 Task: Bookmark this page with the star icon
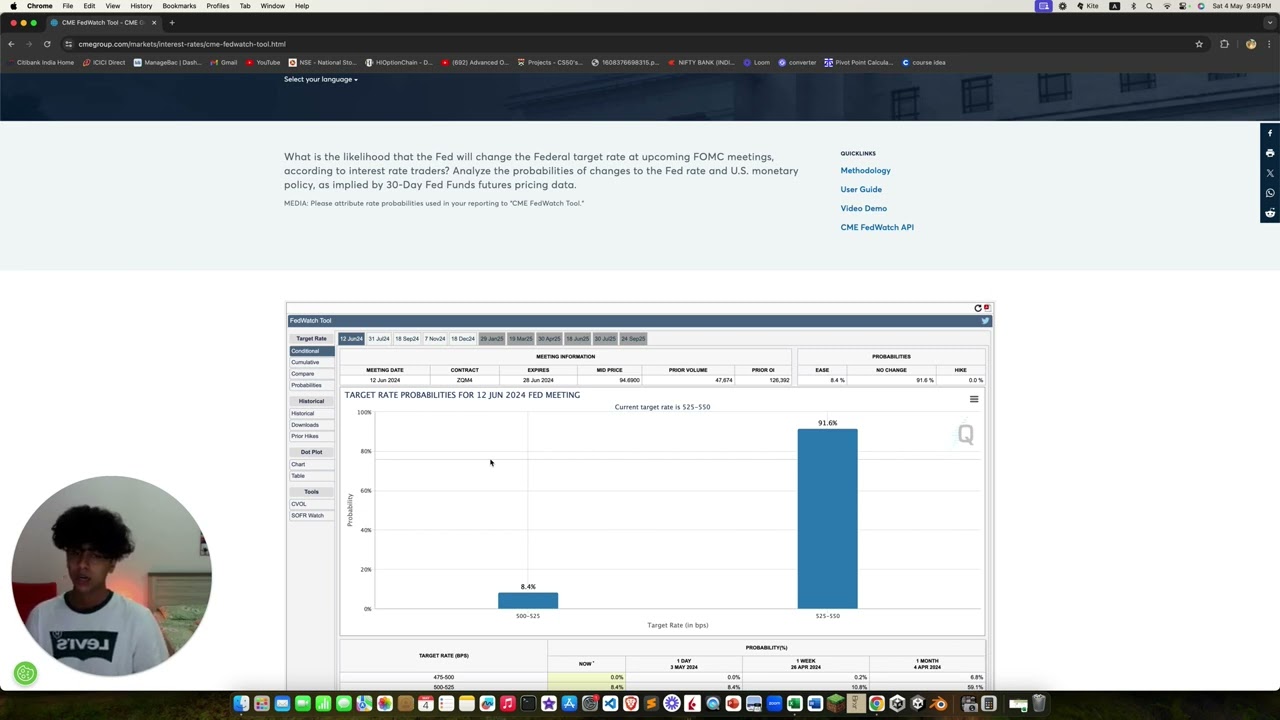click(x=1199, y=44)
